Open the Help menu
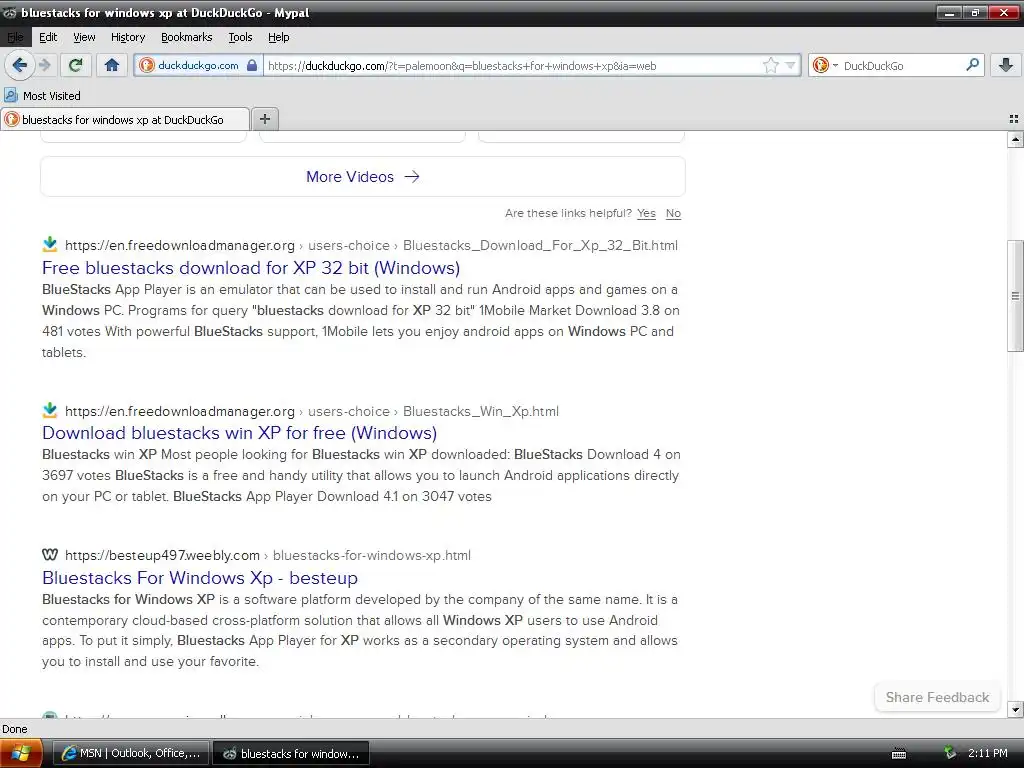1024x768 pixels. [x=279, y=37]
